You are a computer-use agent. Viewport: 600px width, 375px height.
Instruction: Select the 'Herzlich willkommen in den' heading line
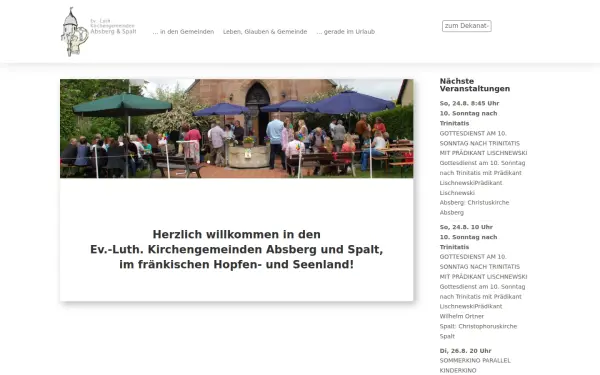coord(236,235)
